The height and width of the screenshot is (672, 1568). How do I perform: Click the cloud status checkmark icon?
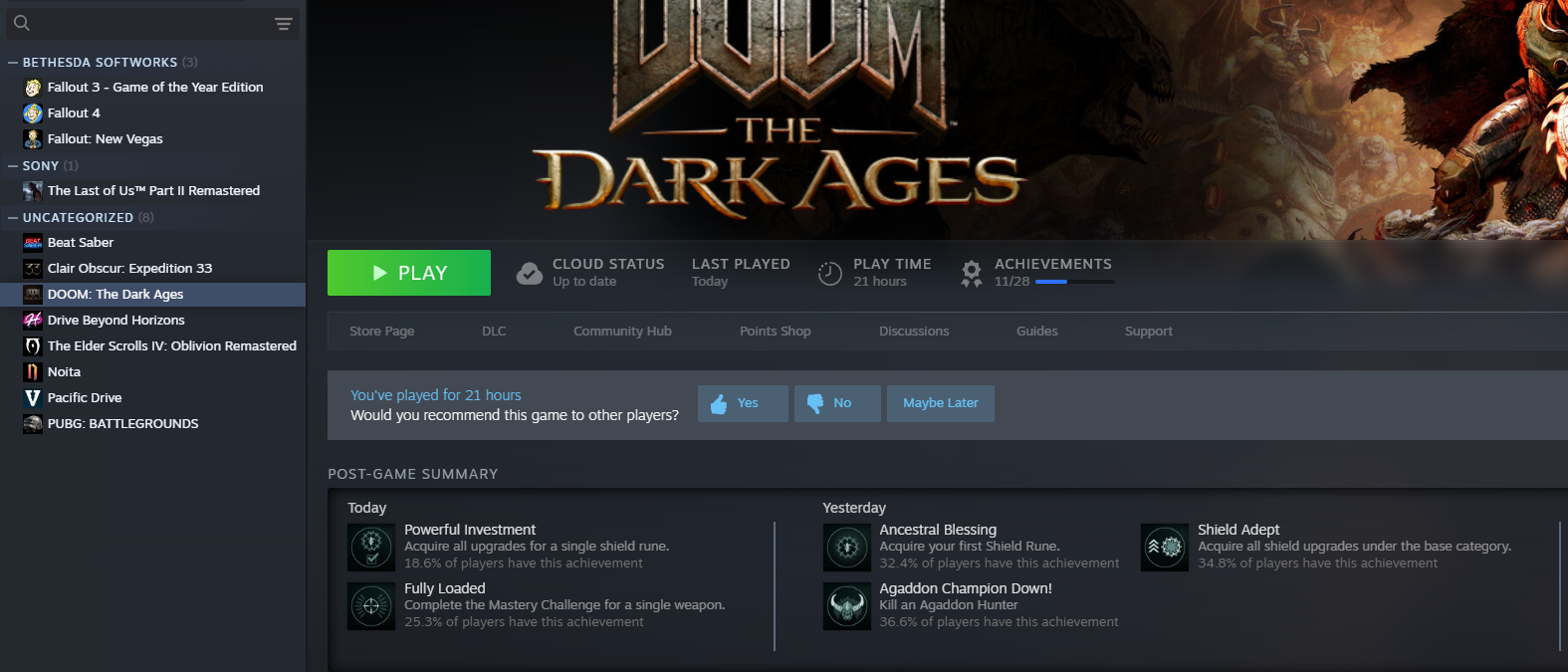[530, 273]
